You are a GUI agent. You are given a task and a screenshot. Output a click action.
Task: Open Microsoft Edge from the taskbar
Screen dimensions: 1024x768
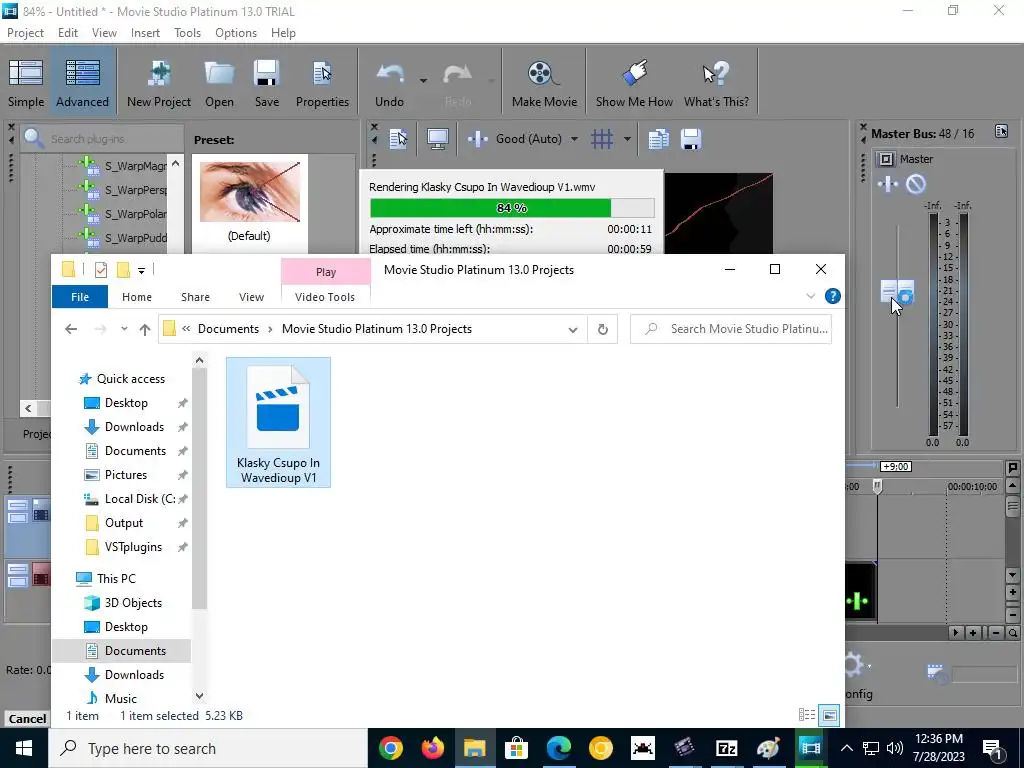pos(558,748)
